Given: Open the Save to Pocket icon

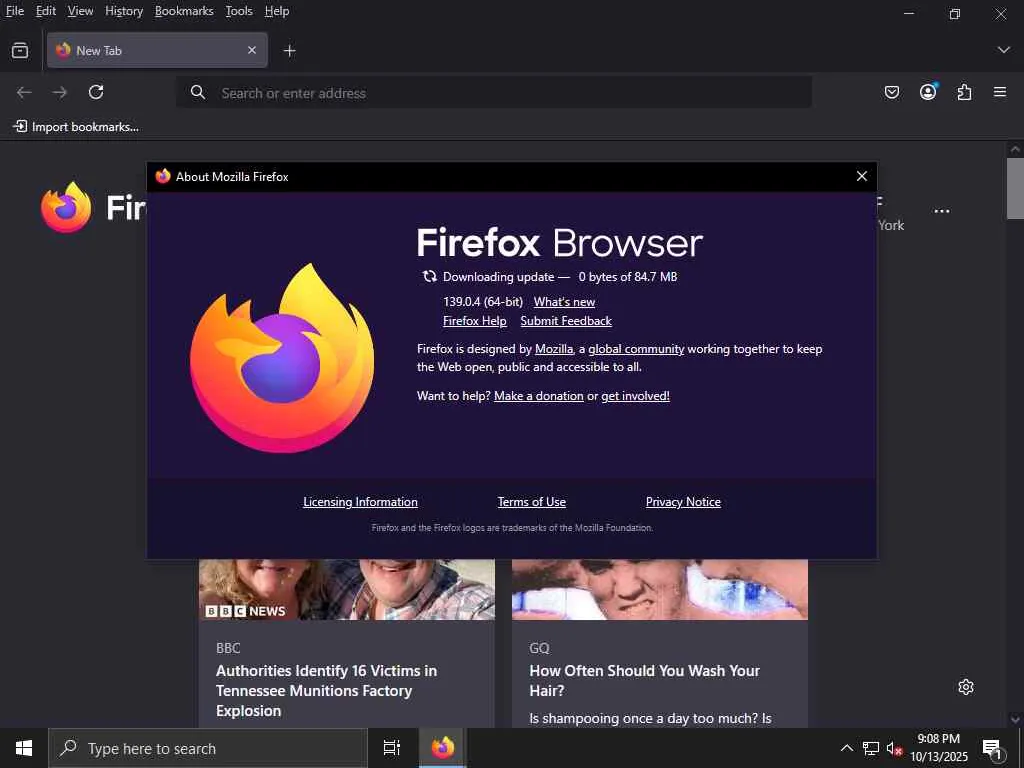Looking at the screenshot, I should 891,93.
